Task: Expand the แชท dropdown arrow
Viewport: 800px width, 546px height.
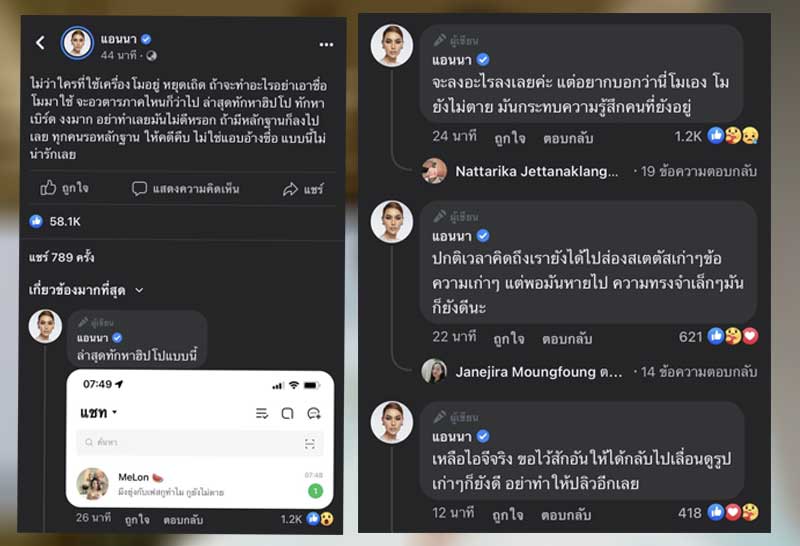Action: tap(114, 413)
